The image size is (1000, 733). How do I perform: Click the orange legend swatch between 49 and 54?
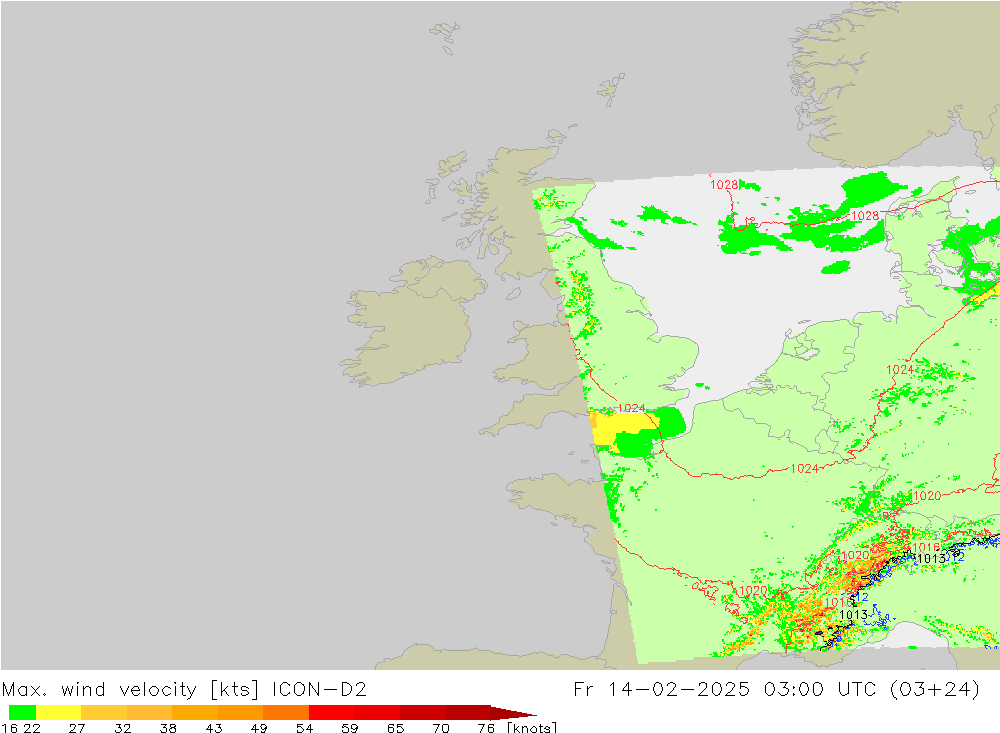[x=286, y=712]
